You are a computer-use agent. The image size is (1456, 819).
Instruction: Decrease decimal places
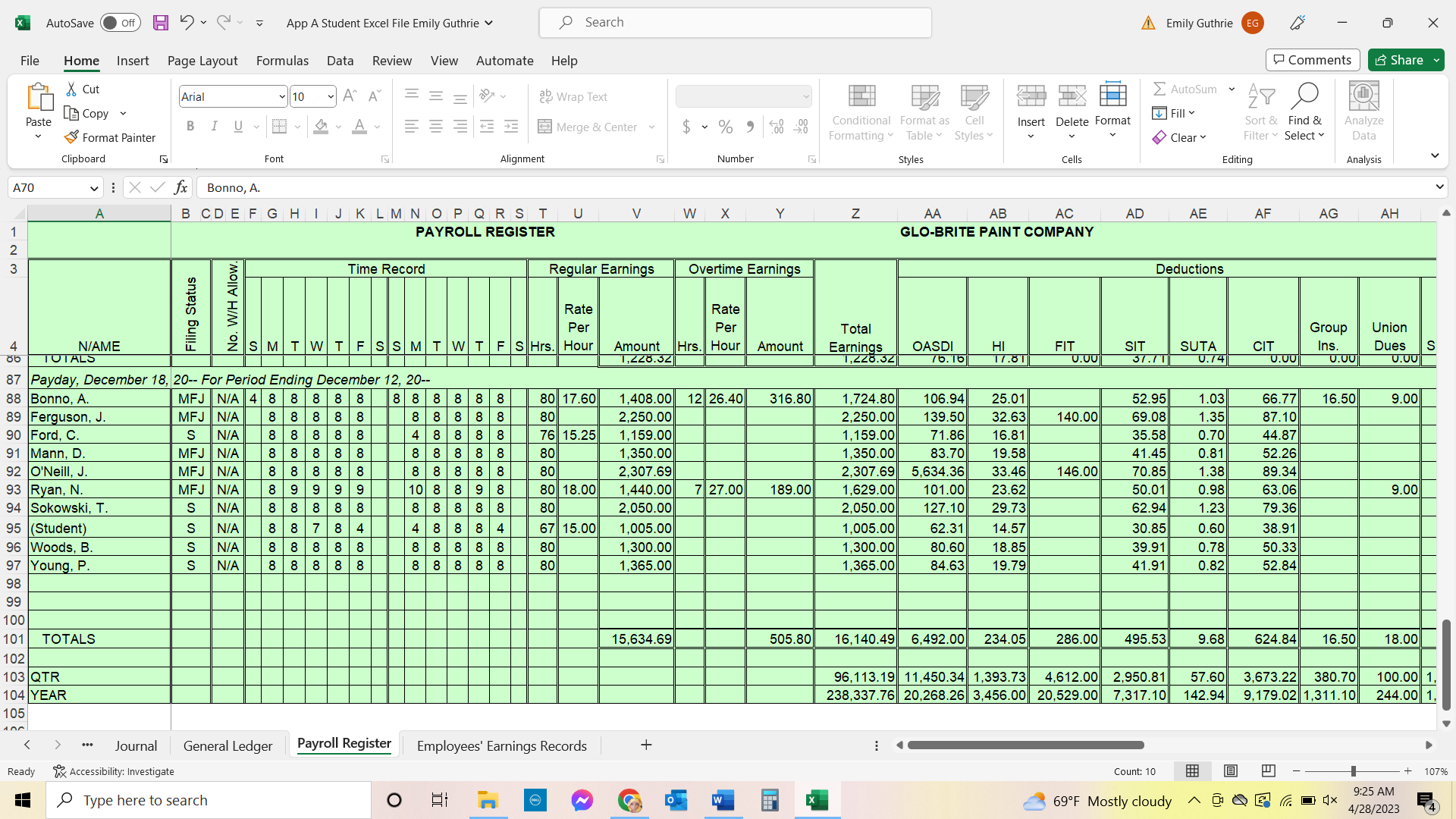[802, 127]
